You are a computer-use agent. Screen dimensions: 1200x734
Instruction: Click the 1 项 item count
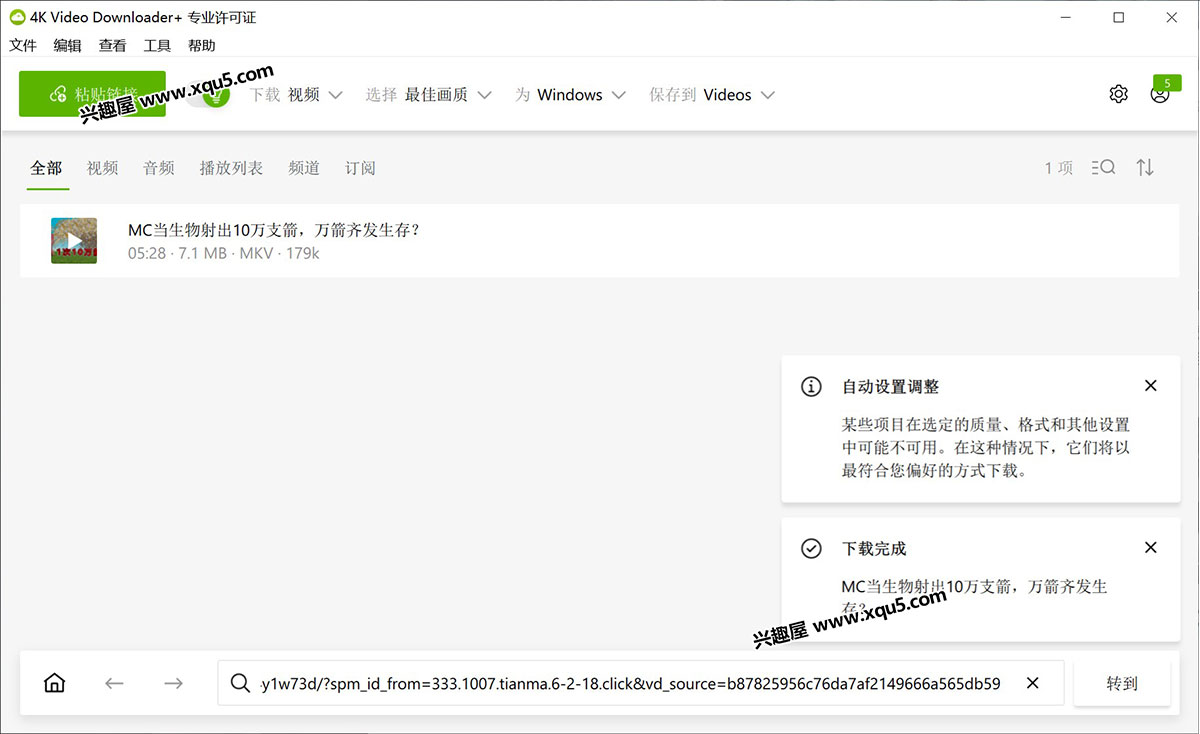tap(1059, 168)
